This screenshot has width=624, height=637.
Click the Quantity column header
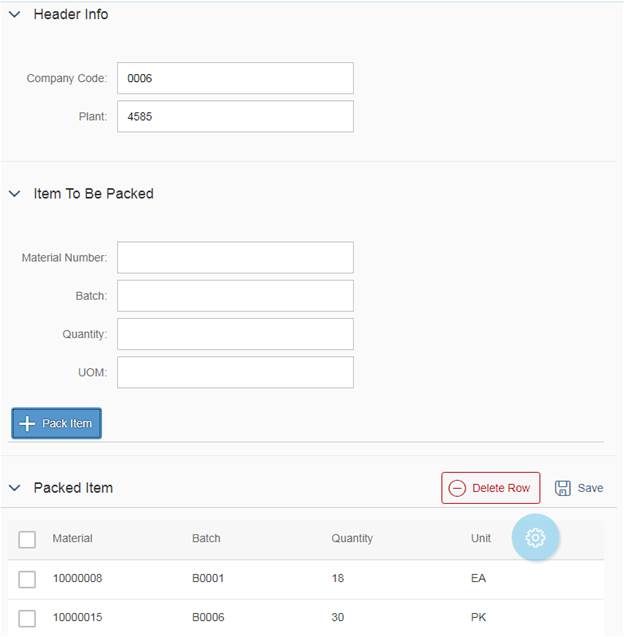click(352, 538)
